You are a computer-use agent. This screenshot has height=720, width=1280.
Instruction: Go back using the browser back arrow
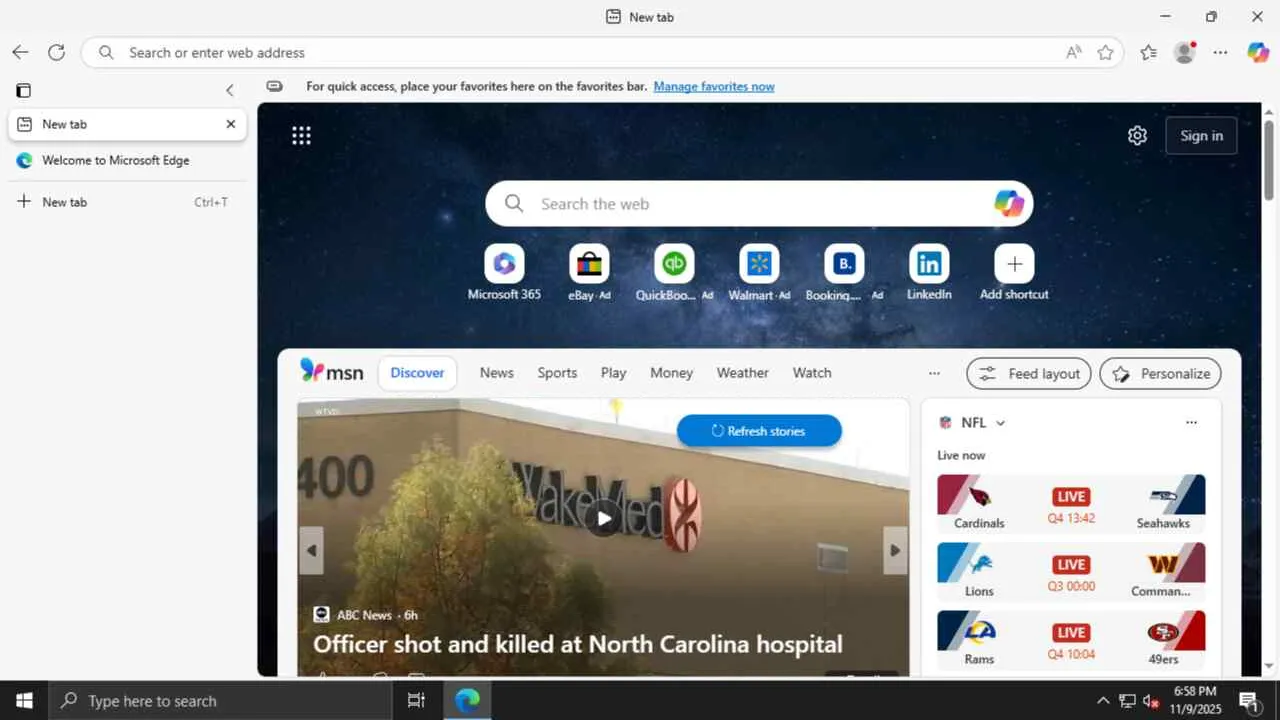(20, 52)
